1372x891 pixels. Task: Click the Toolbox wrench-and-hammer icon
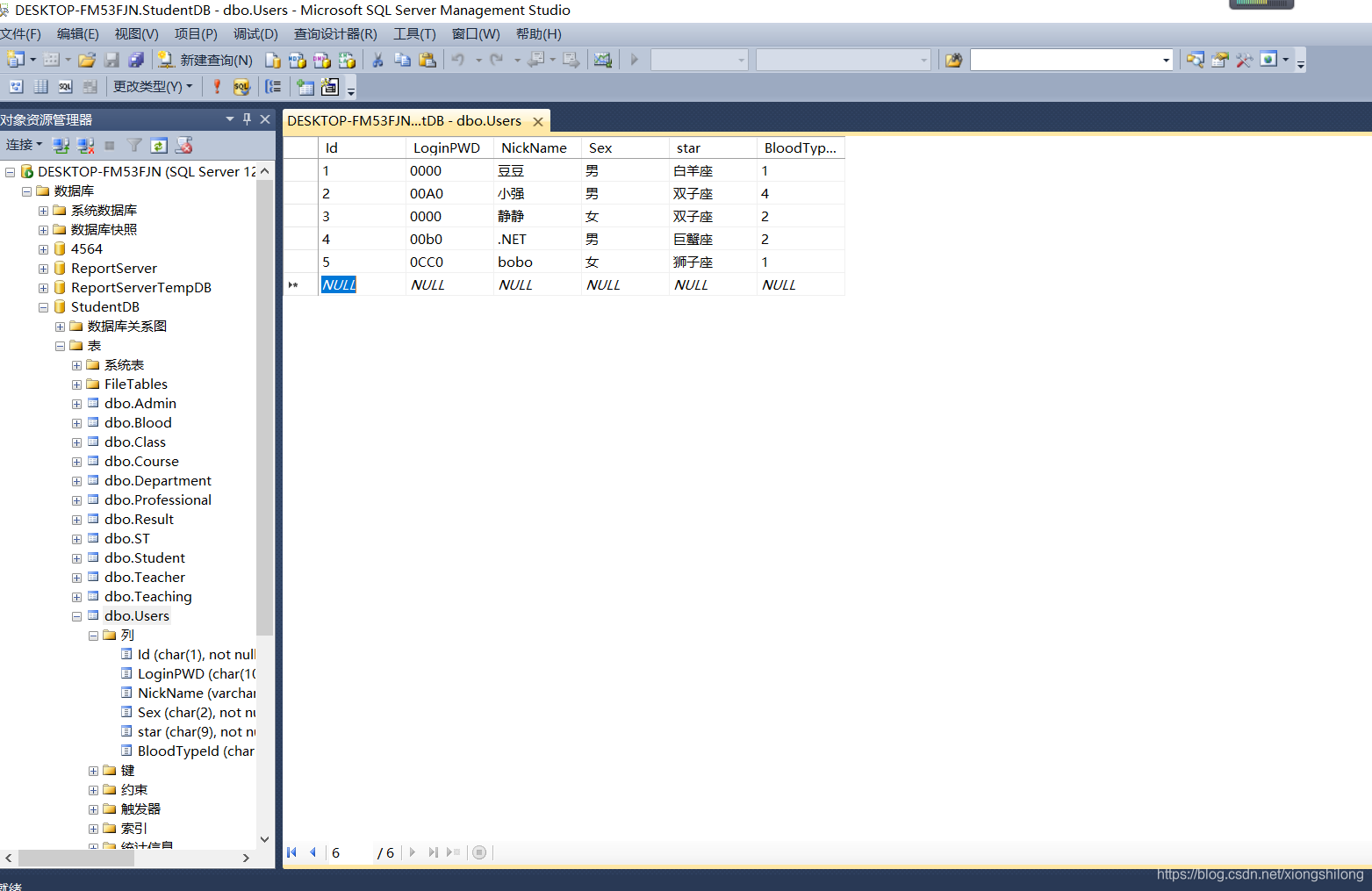click(1244, 60)
